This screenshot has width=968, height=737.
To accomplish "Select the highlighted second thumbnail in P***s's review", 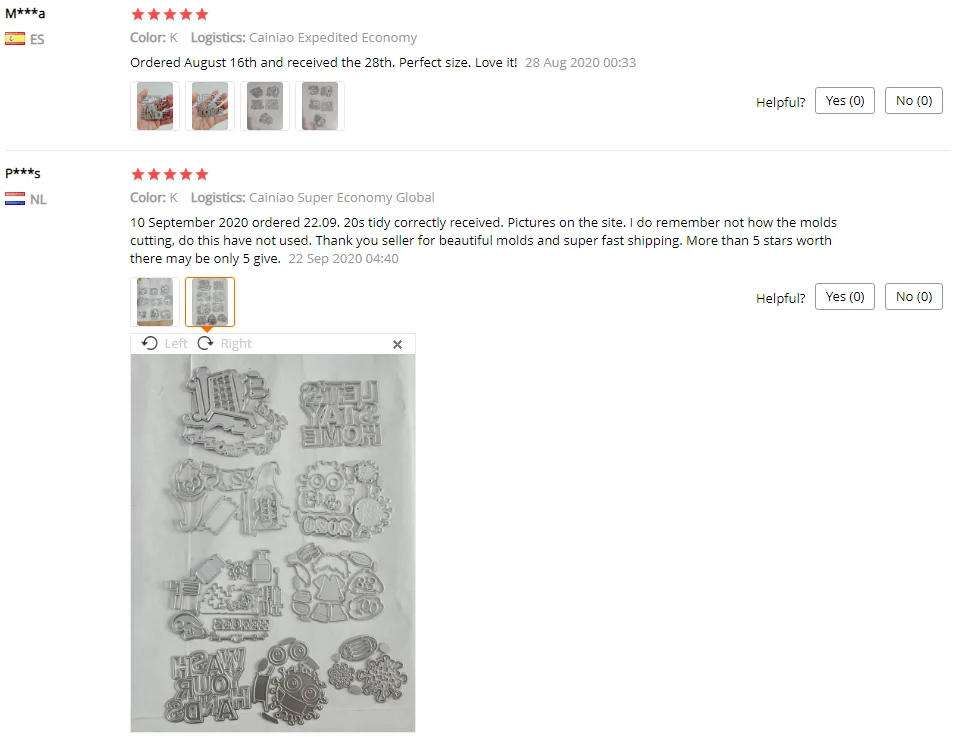I will pyautogui.click(x=210, y=302).
